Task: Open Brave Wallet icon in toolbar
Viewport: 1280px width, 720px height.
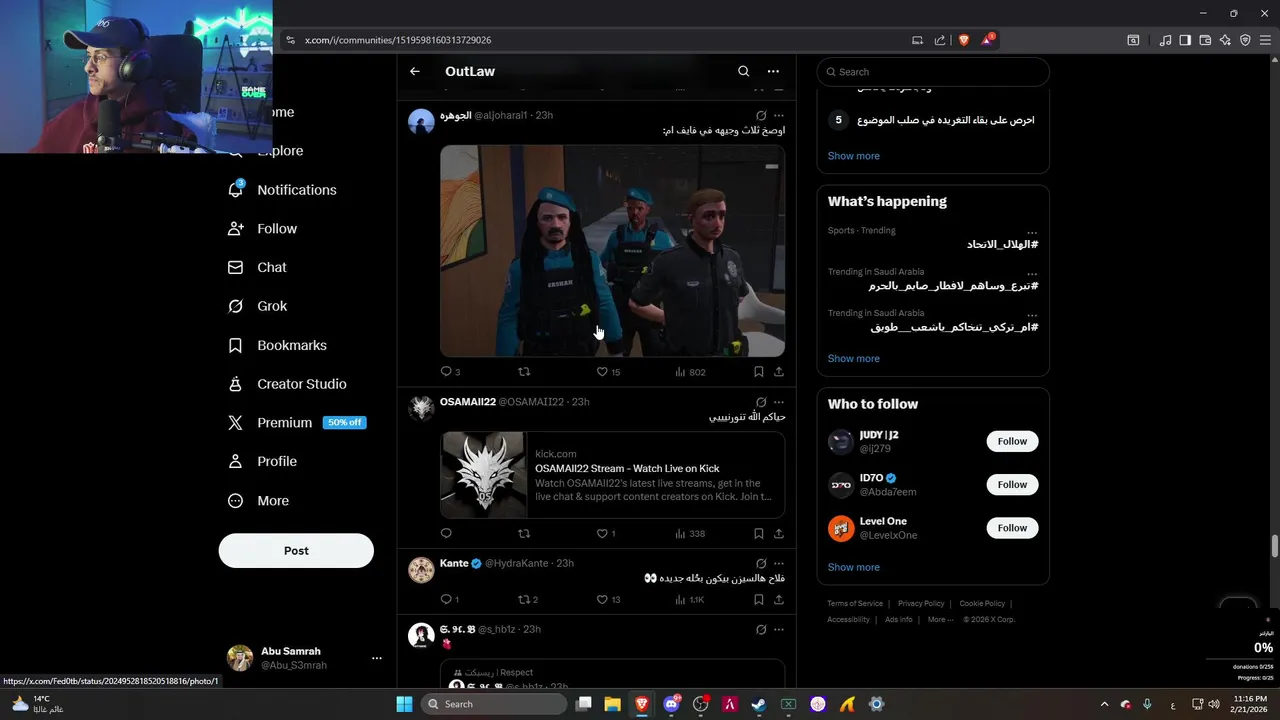Action: 1205,40
